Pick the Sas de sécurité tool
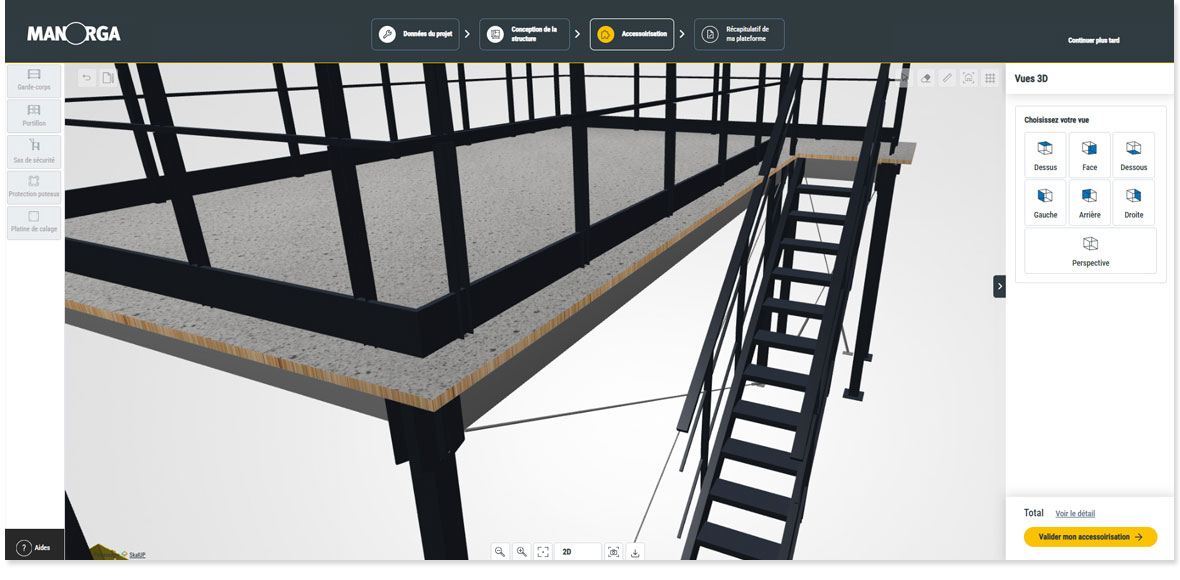This screenshot has width=1180, height=580. pos(34,151)
